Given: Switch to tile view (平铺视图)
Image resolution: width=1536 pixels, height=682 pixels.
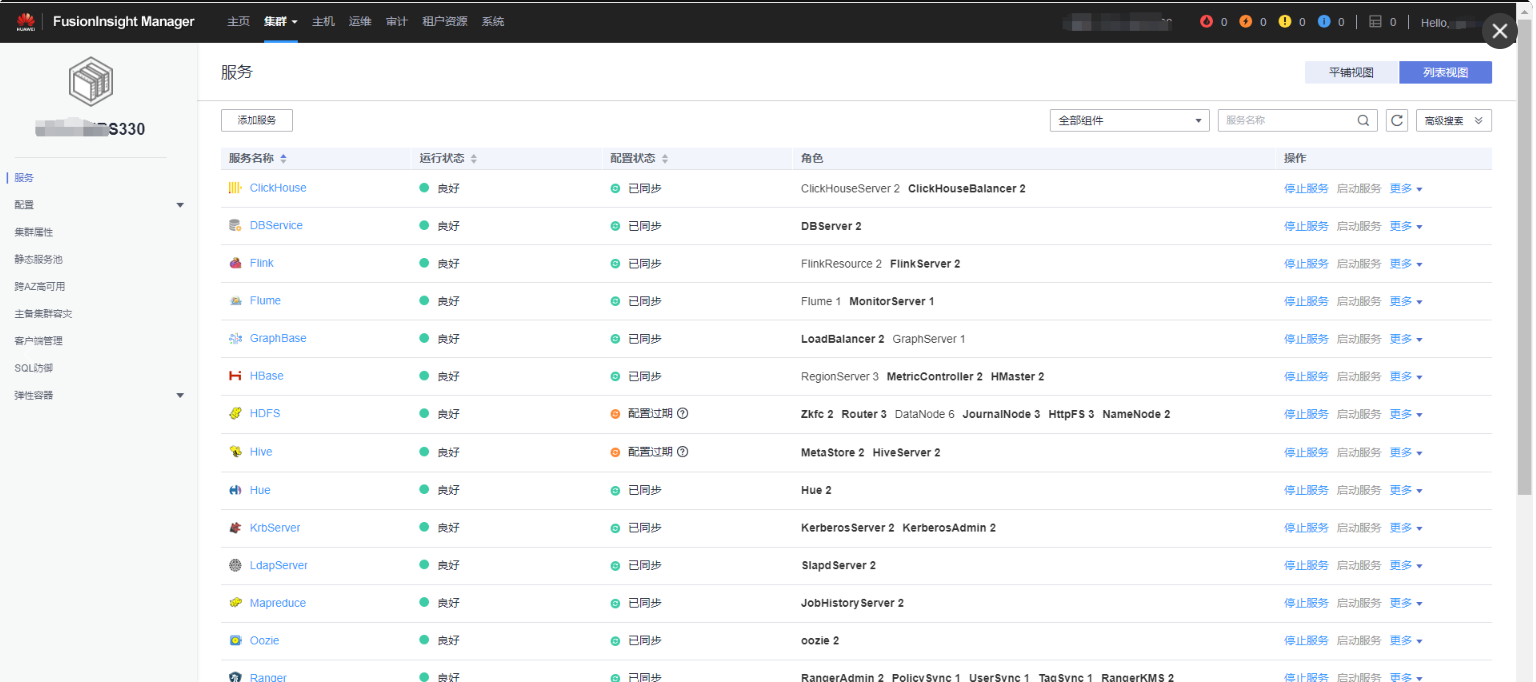Looking at the screenshot, I should [x=1351, y=72].
